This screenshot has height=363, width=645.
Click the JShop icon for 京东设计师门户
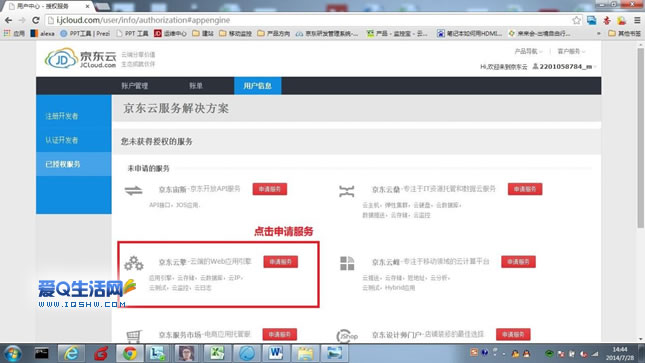coord(347,336)
